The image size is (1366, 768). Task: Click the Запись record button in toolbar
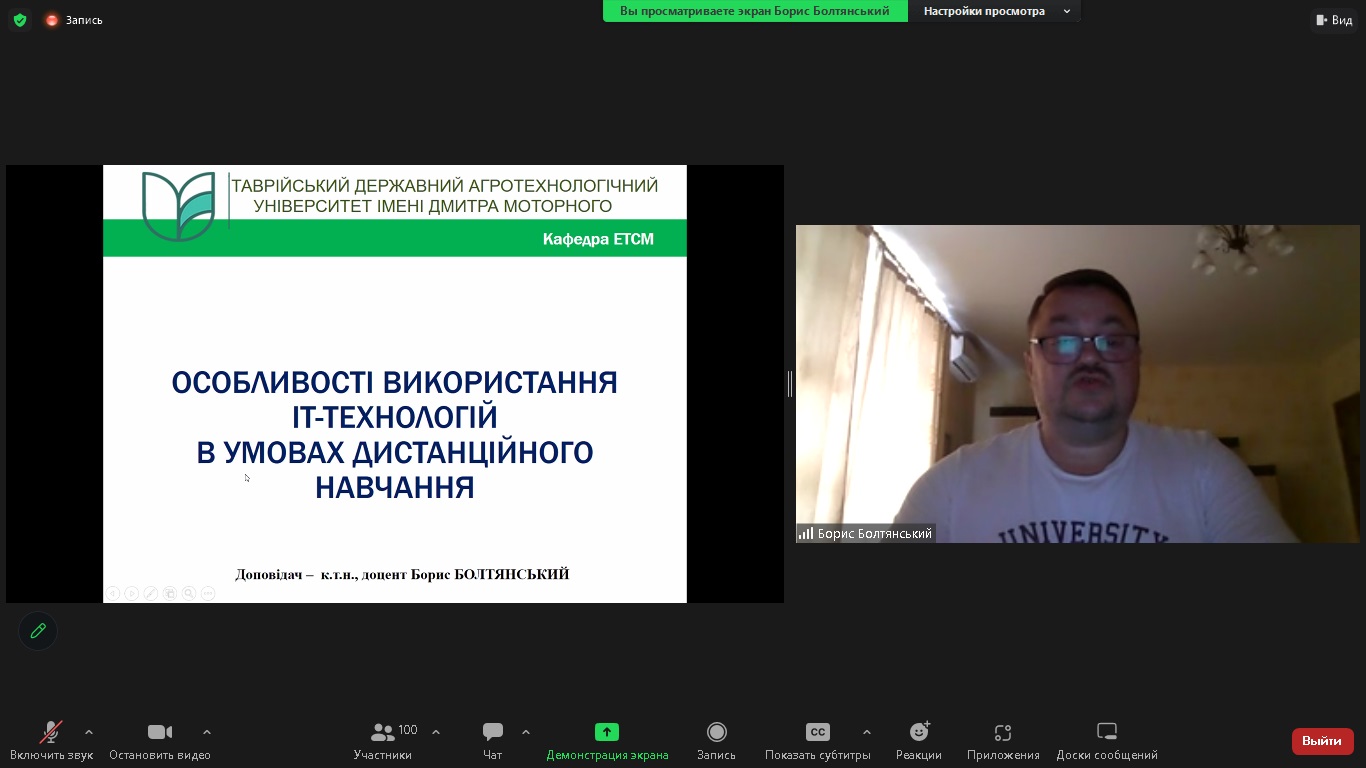click(716, 741)
